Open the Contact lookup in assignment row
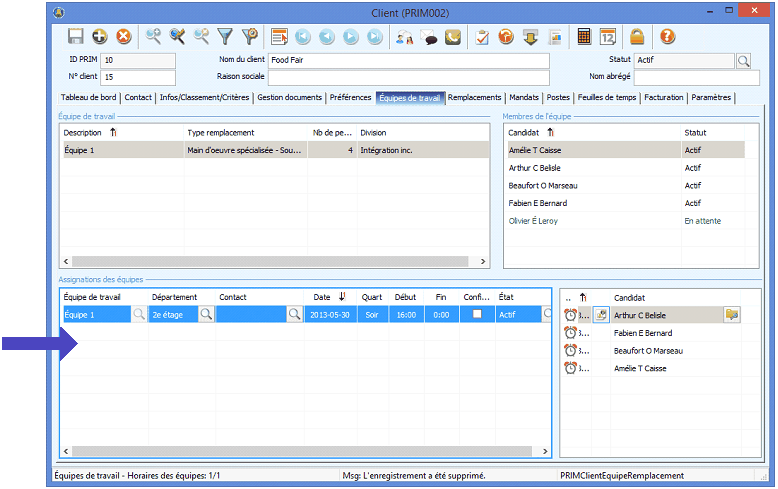778x489 pixels. [x=294, y=314]
